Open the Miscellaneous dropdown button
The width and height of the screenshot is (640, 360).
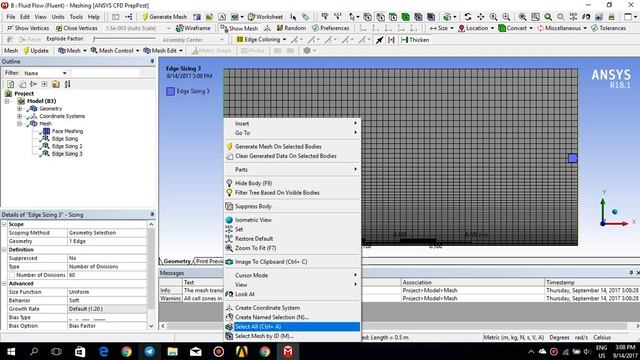[x=562, y=28]
